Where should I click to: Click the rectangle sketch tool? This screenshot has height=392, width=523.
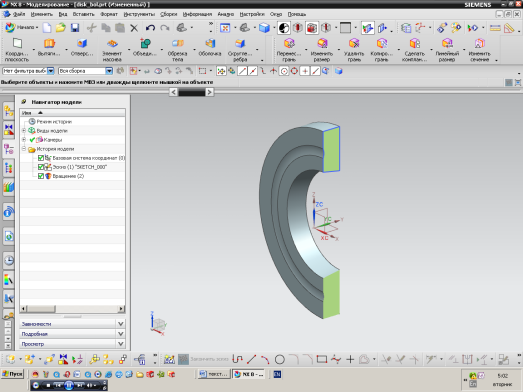(322, 359)
